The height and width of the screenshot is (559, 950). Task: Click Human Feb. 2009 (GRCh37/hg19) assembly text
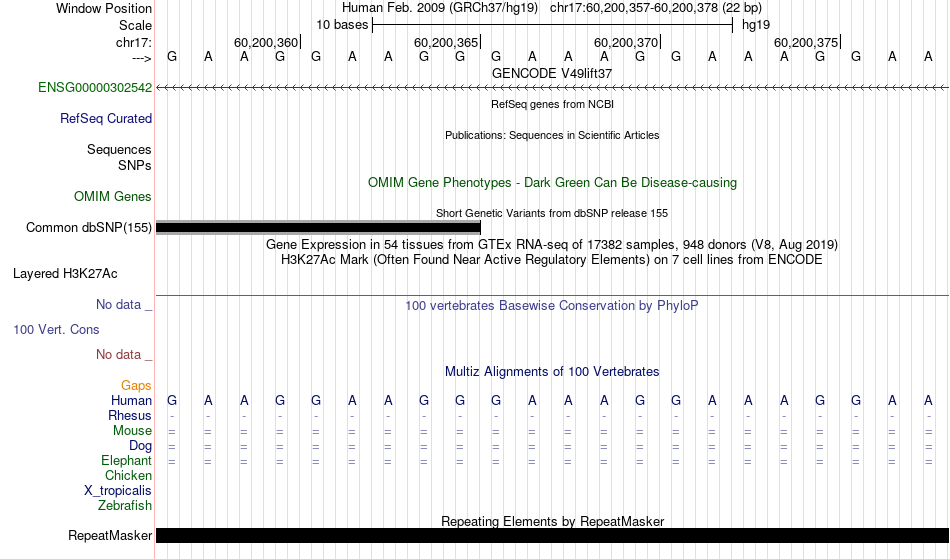click(440, 8)
